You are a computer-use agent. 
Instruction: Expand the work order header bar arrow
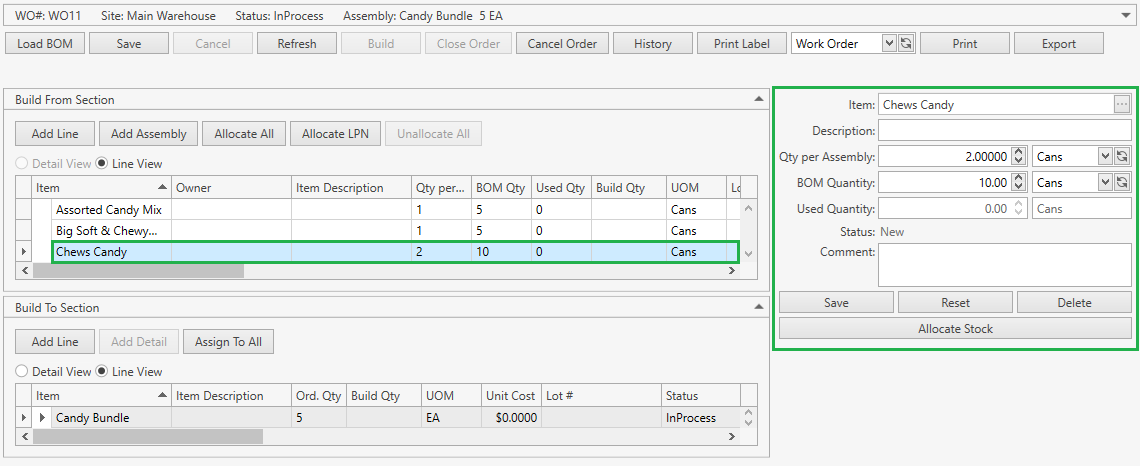[1128, 16]
